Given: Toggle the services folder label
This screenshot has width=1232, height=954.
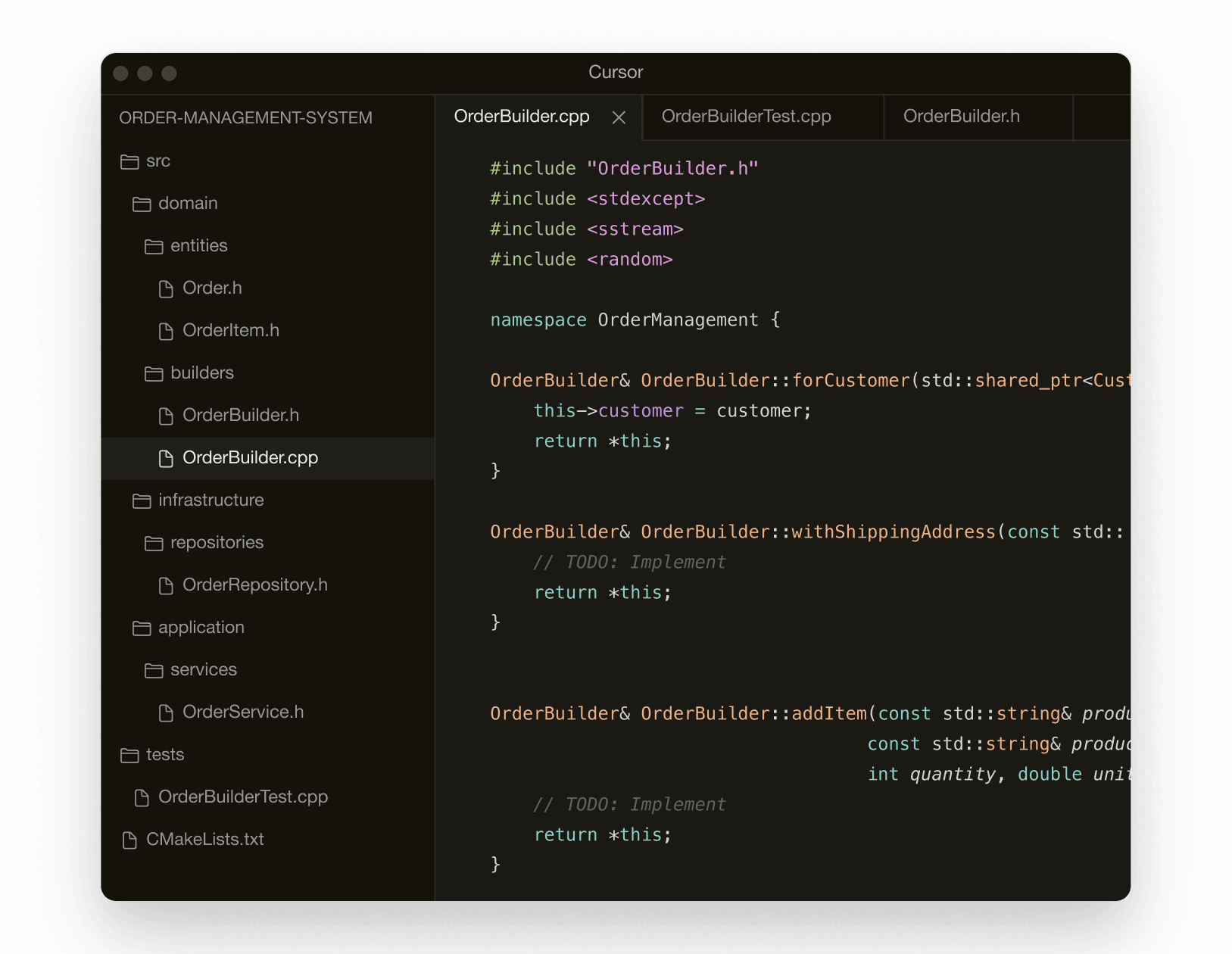Looking at the screenshot, I should (204, 669).
